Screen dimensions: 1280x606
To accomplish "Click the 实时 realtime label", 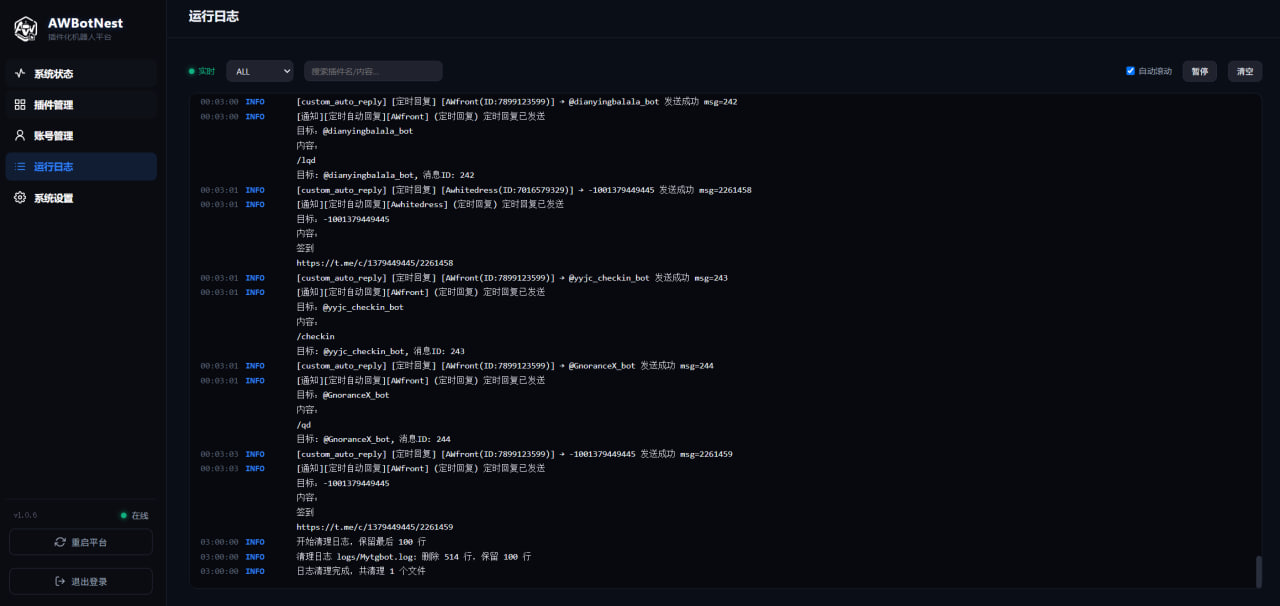I will point(206,71).
